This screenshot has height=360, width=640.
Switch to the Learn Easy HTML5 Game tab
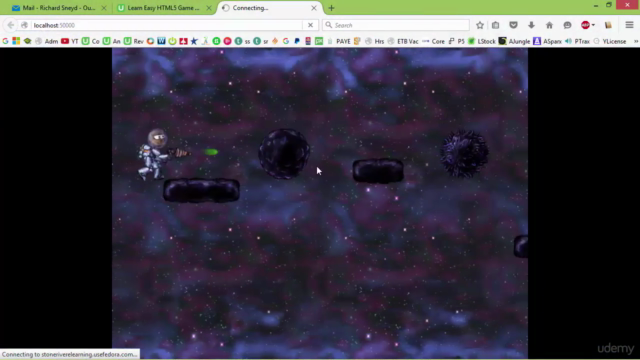[x=163, y=8]
